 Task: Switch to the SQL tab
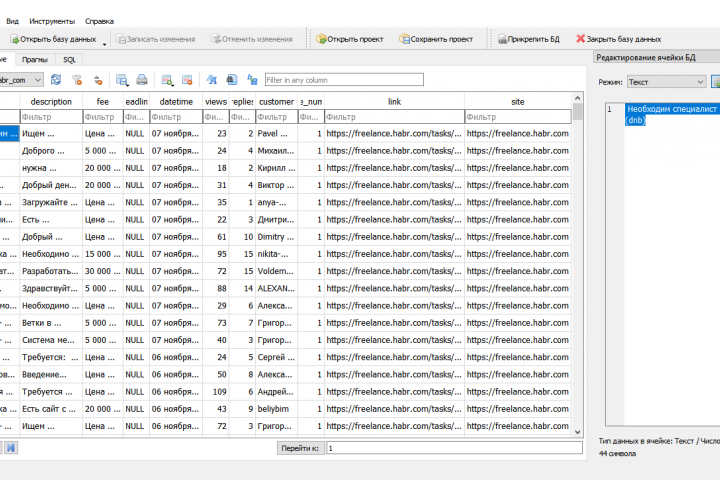click(x=69, y=60)
